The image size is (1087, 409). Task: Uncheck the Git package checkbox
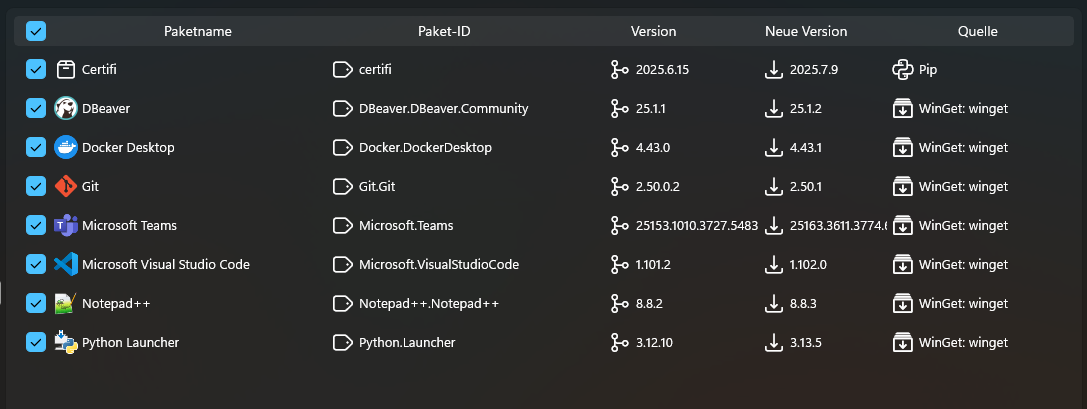click(x=36, y=187)
